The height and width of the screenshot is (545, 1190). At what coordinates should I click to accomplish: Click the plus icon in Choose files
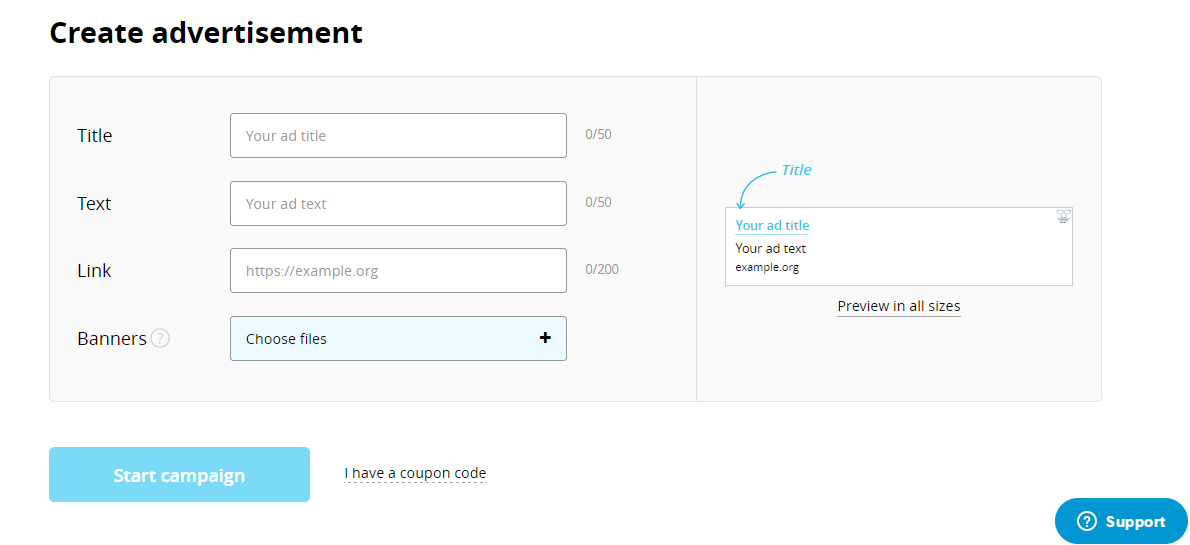(x=545, y=338)
